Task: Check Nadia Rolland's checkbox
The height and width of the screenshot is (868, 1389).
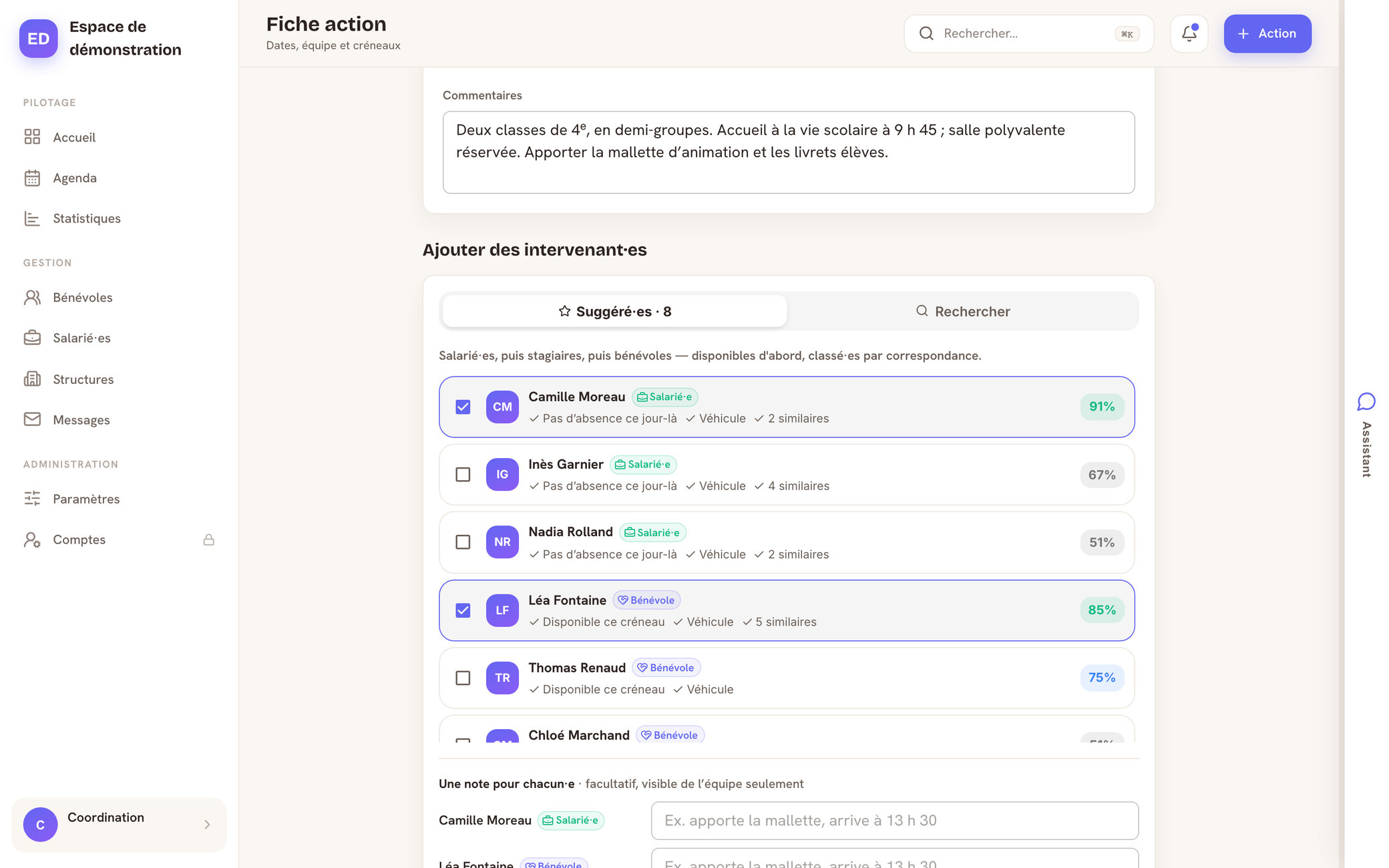Action: pyautogui.click(x=463, y=541)
